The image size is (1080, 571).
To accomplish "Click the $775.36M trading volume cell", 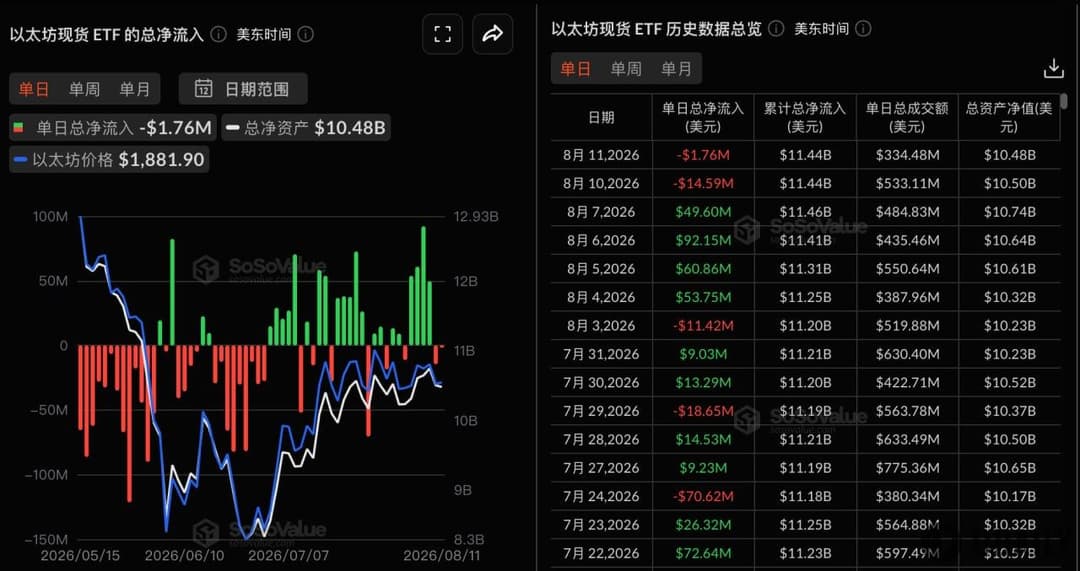I will coord(907,468).
